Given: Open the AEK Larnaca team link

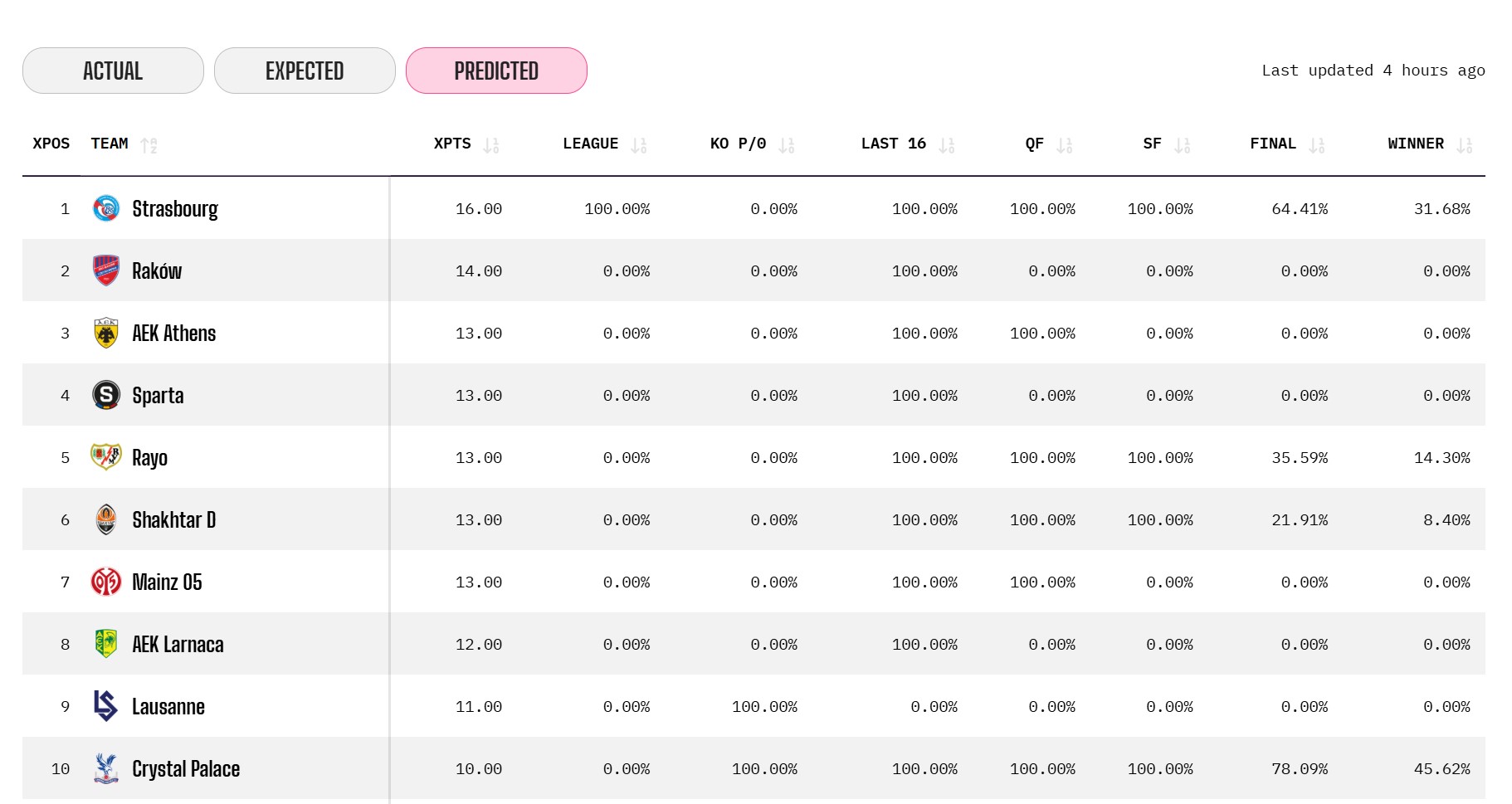Looking at the screenshot, I should click(178, 645).
